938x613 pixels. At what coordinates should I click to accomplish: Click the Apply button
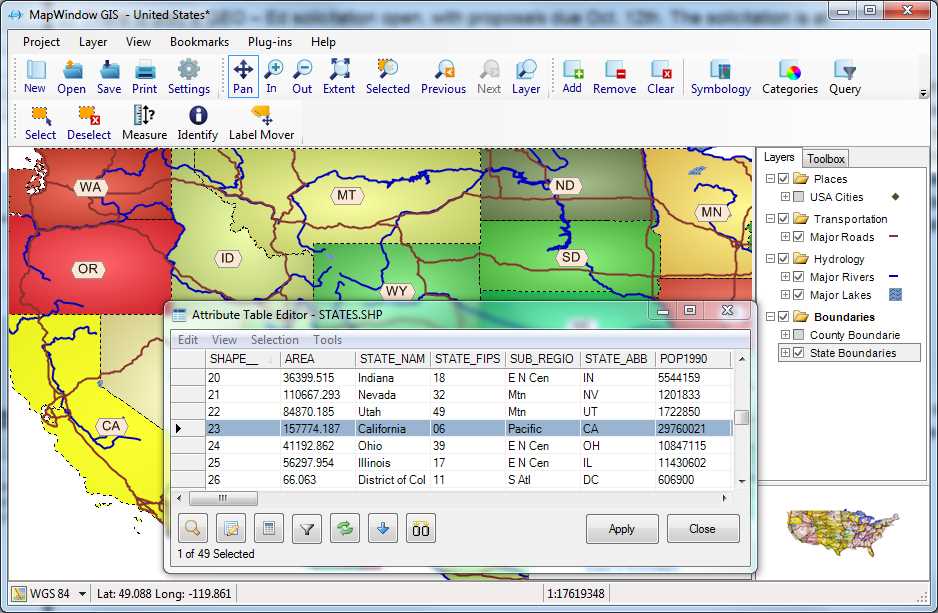(622, 528)
